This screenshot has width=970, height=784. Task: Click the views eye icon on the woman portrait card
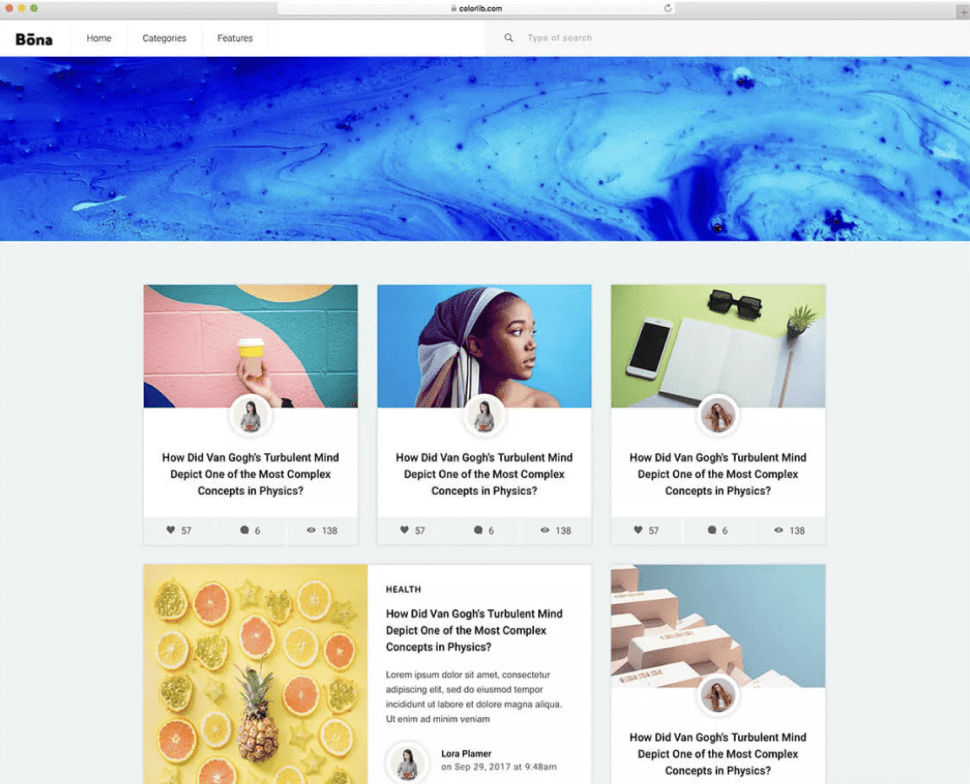(545, 530)
